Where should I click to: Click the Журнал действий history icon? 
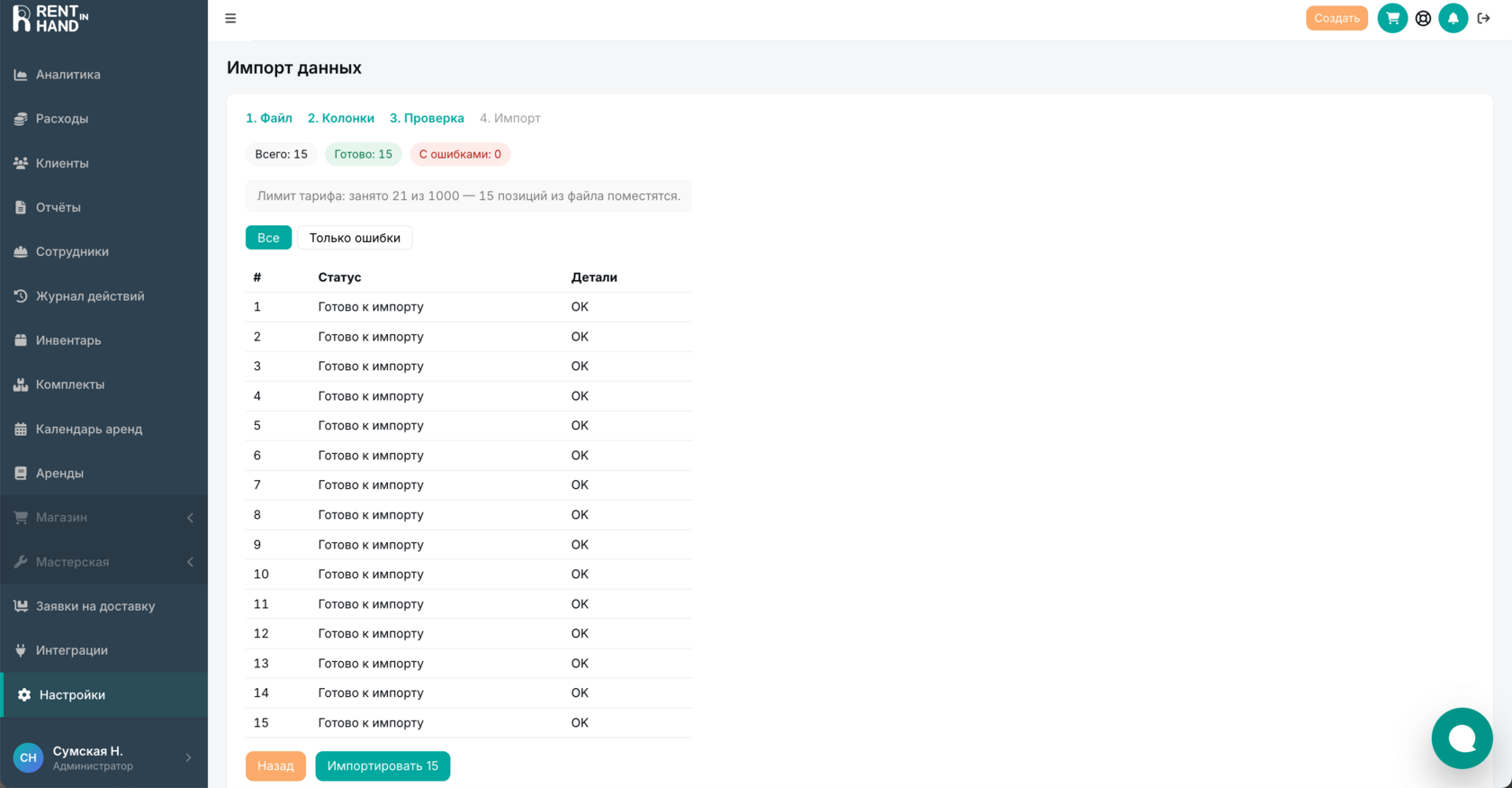click(21, 295)
